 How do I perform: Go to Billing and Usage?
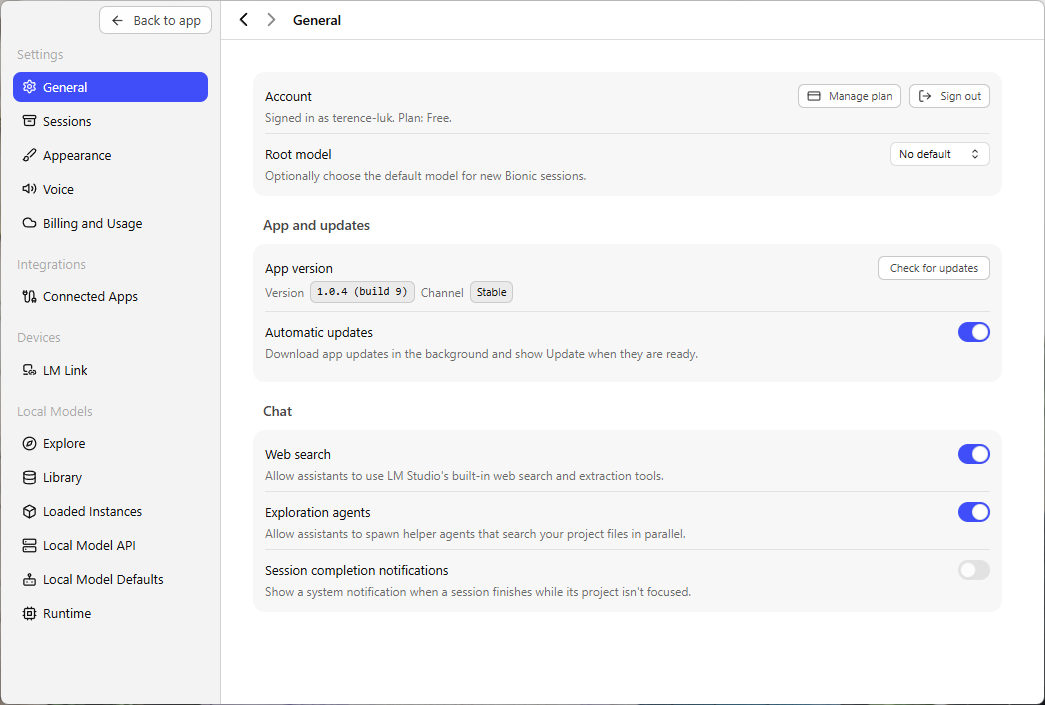(x=111, y=223)
